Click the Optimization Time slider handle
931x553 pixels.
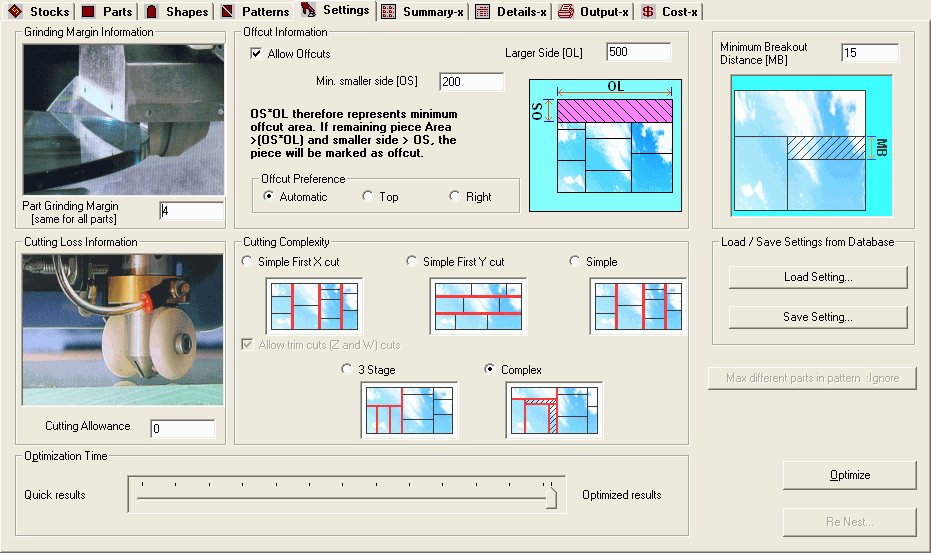tap(551, 497)
